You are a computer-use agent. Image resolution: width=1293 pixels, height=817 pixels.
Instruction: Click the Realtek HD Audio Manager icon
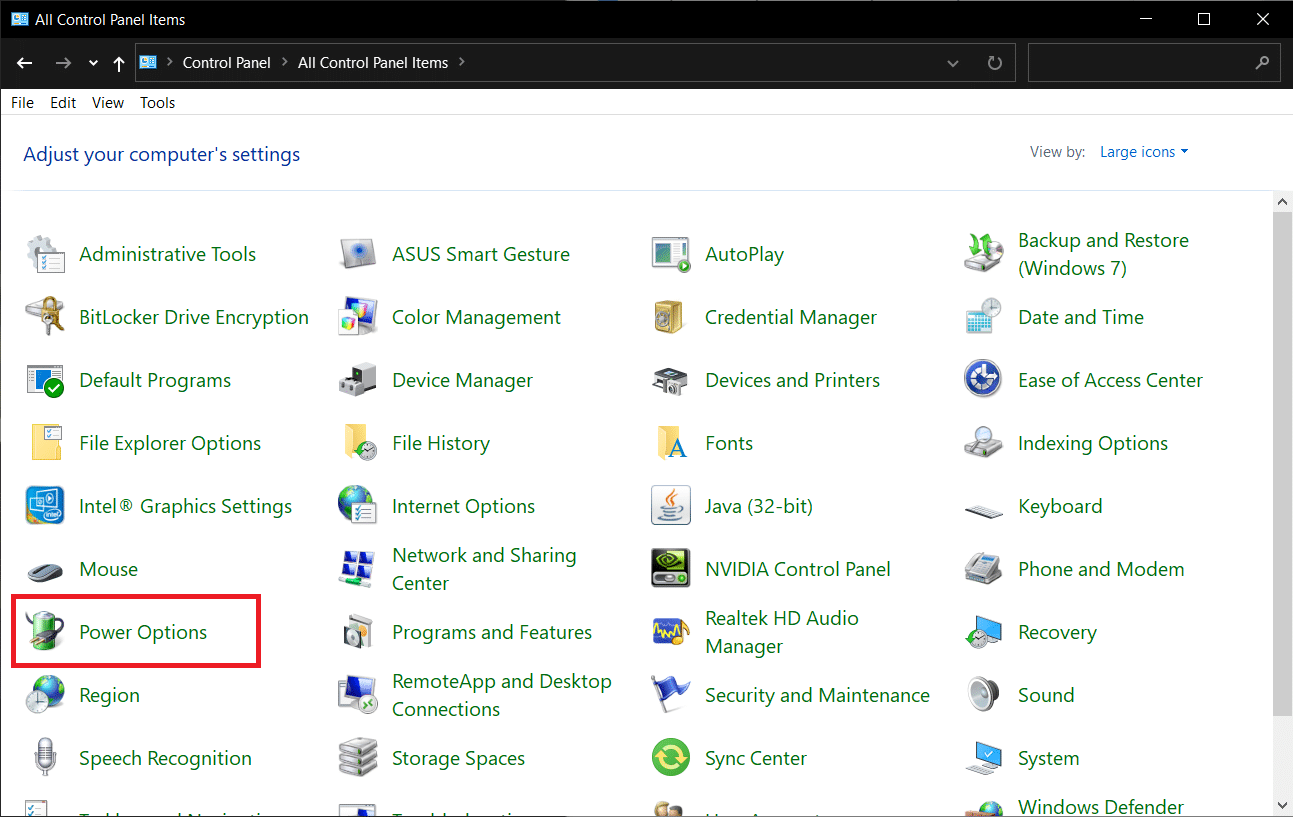(x=671, y=632)
